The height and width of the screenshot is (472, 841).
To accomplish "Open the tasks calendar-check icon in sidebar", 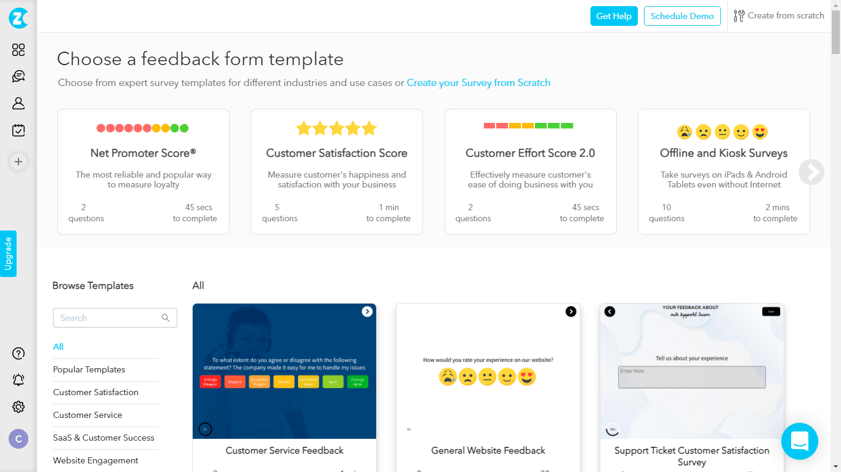I will (x=18, y=130).
